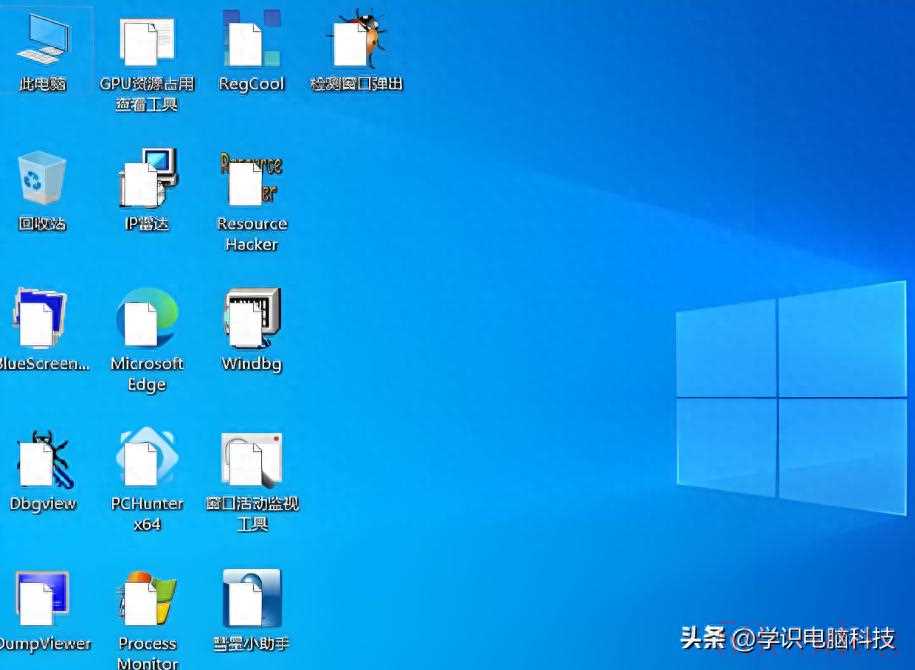Select the RegCool desktop shortcut
915x670 pixels.
251,44
